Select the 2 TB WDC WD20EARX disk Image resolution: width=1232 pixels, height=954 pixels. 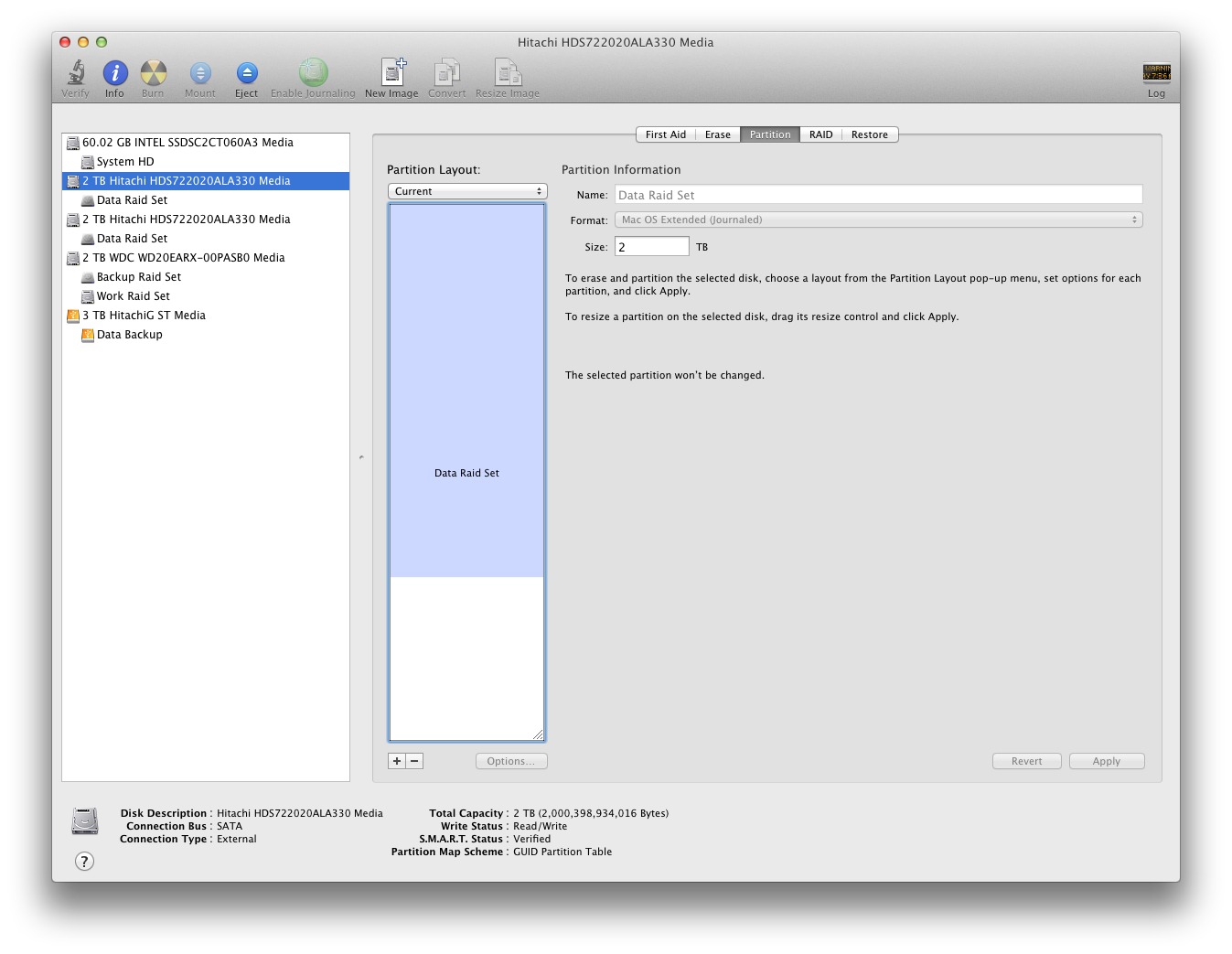pyautogui.click(x=206, y=258)
